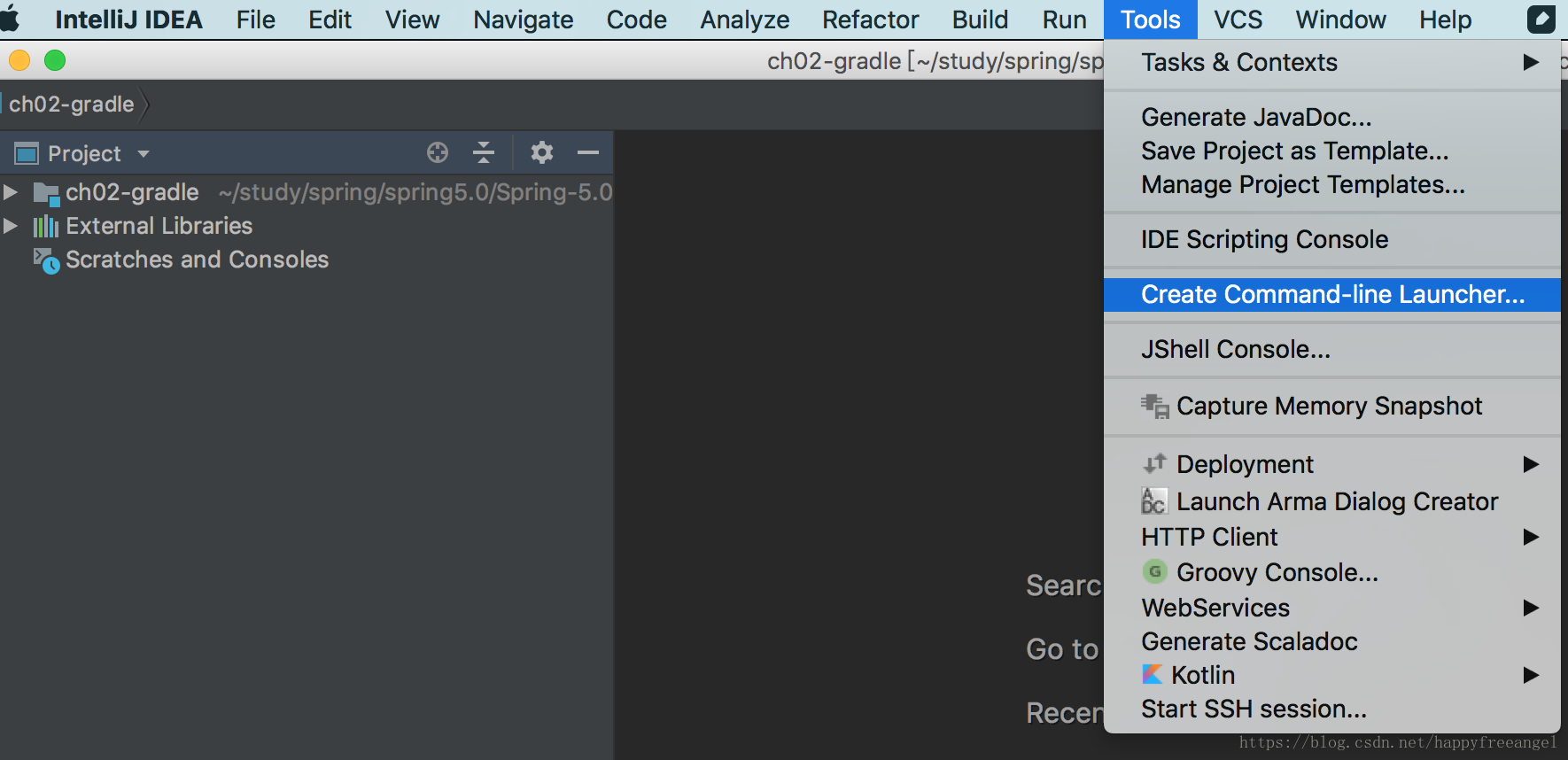
Task: Open the Run menu
Action: (1064, 19)
